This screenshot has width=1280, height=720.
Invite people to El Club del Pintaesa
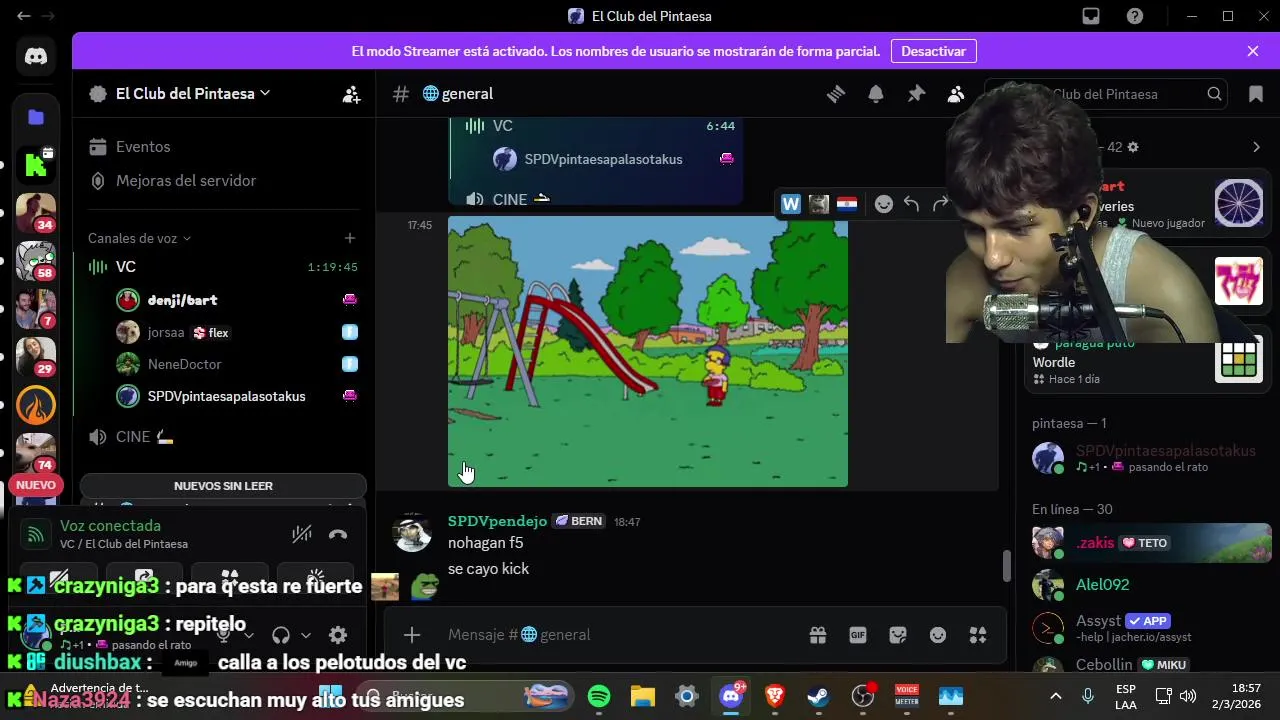tap(351, 94)
